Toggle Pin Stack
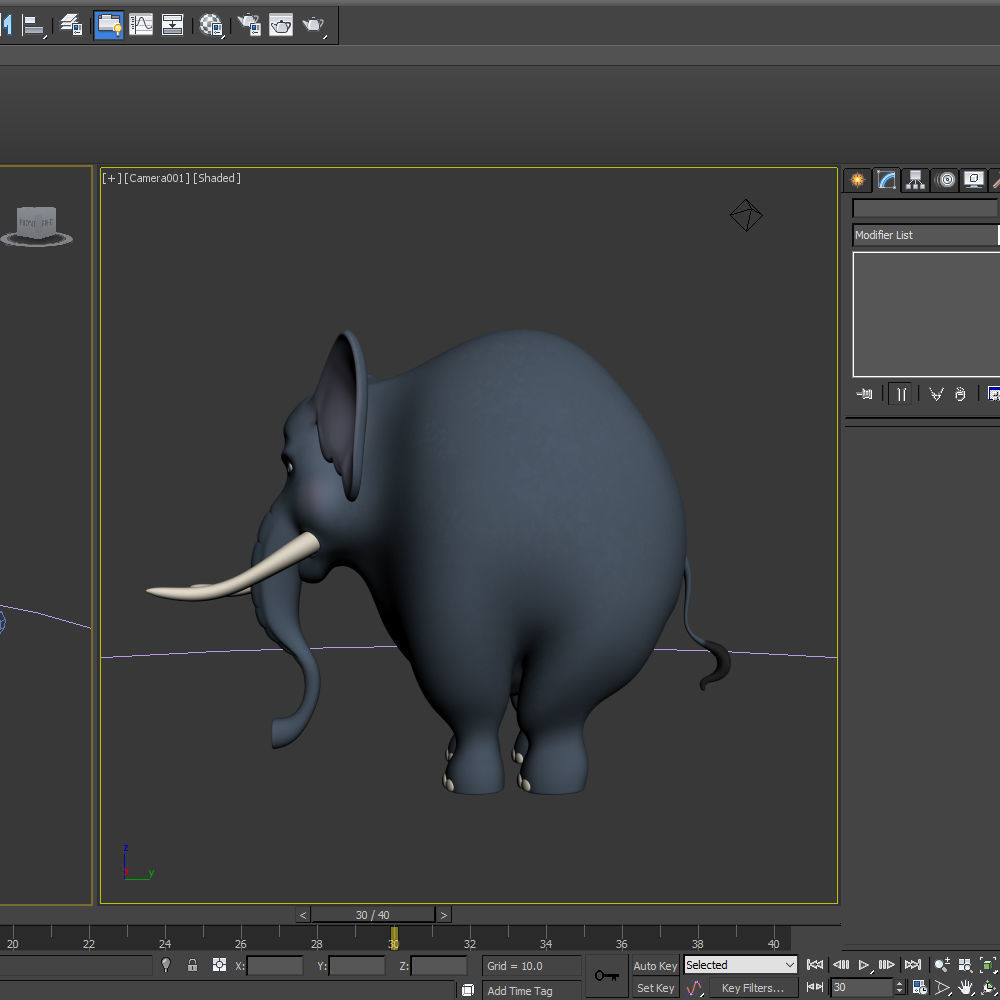The height and width of the screenshot is (1000, 1000). point(864,394)
